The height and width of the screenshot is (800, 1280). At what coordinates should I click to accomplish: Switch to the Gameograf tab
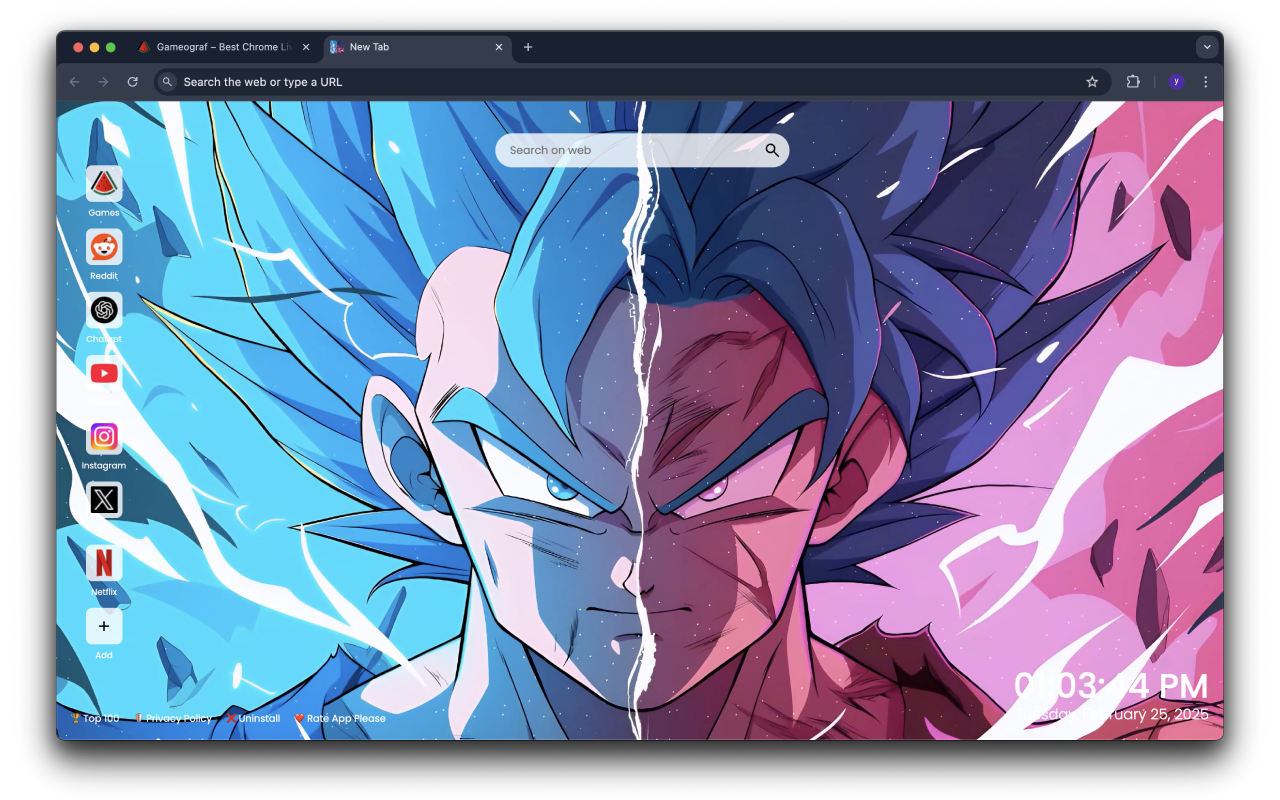point(224,47)
